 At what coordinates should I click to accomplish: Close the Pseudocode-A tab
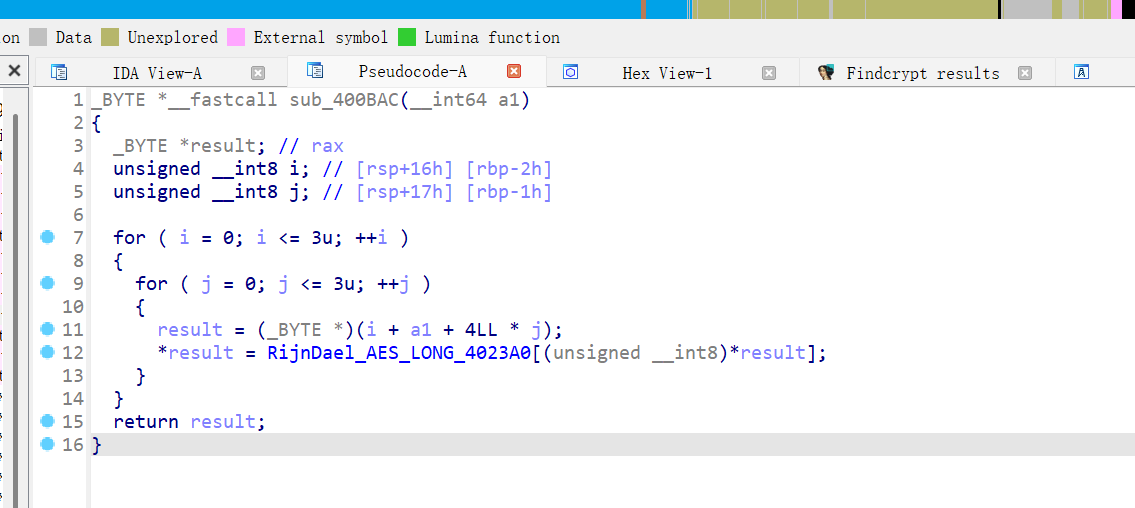click(x=514, y=71)
